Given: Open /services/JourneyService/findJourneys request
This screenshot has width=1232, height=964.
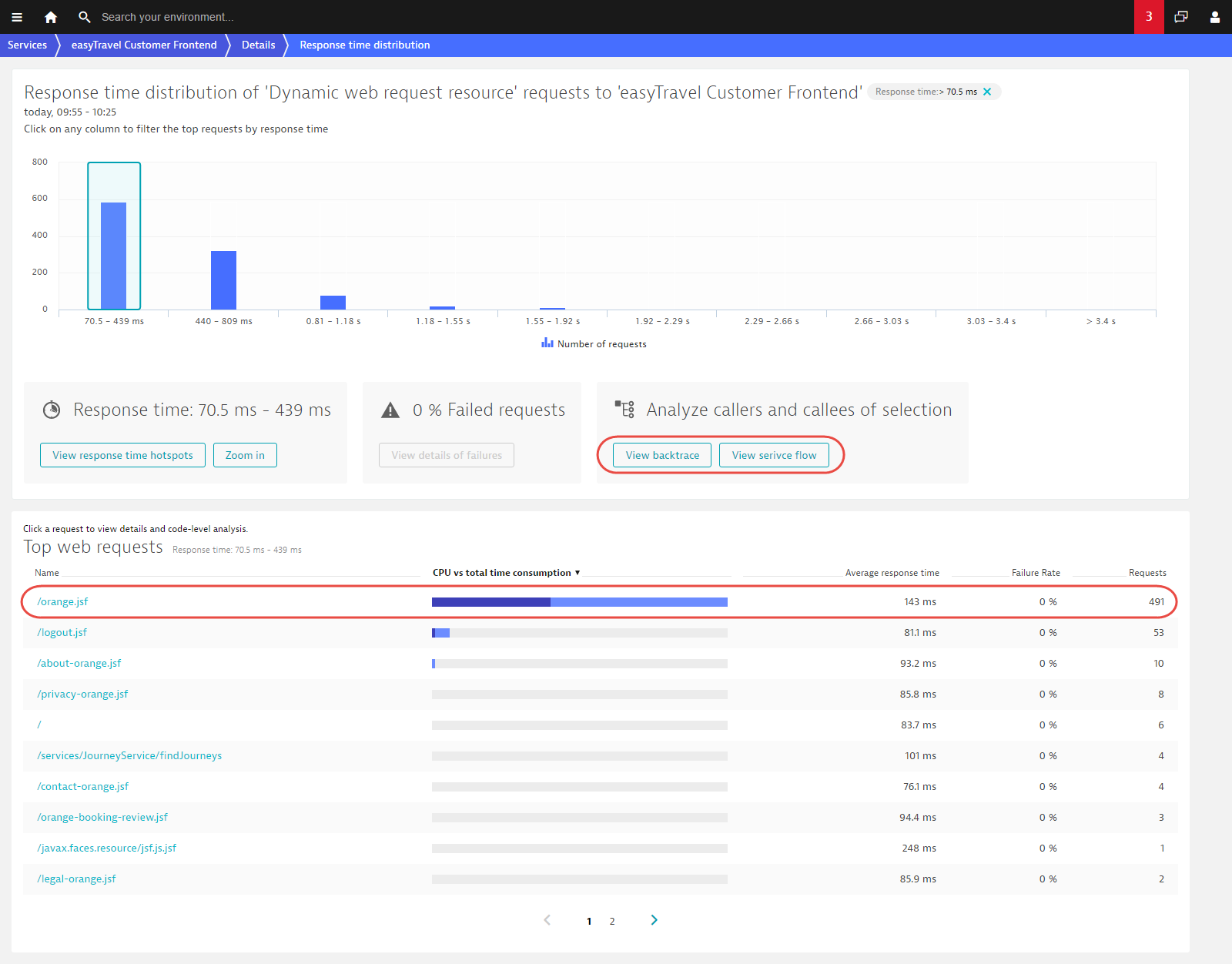Looking at the screenshot, I should point(129,755).
